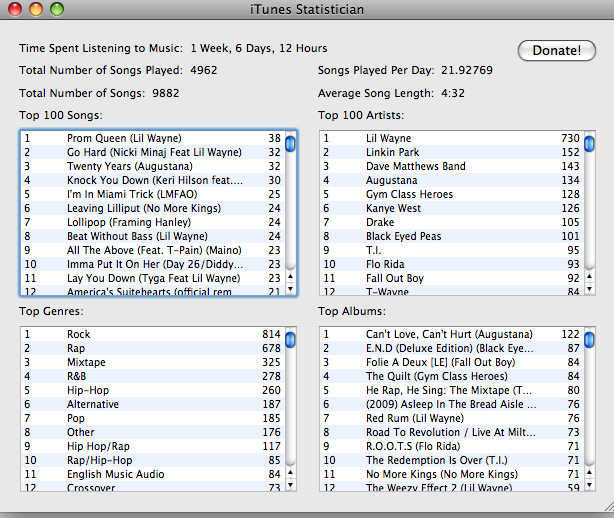Close the iTunes Statistician window
This screenshot has height=518, width=614.
click(x=15, y=9)
